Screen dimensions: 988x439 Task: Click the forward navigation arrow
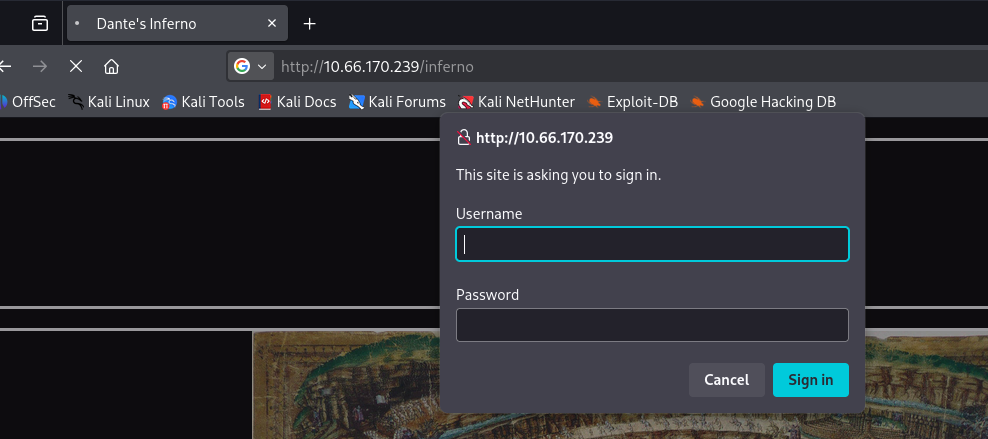coord(40,67)
